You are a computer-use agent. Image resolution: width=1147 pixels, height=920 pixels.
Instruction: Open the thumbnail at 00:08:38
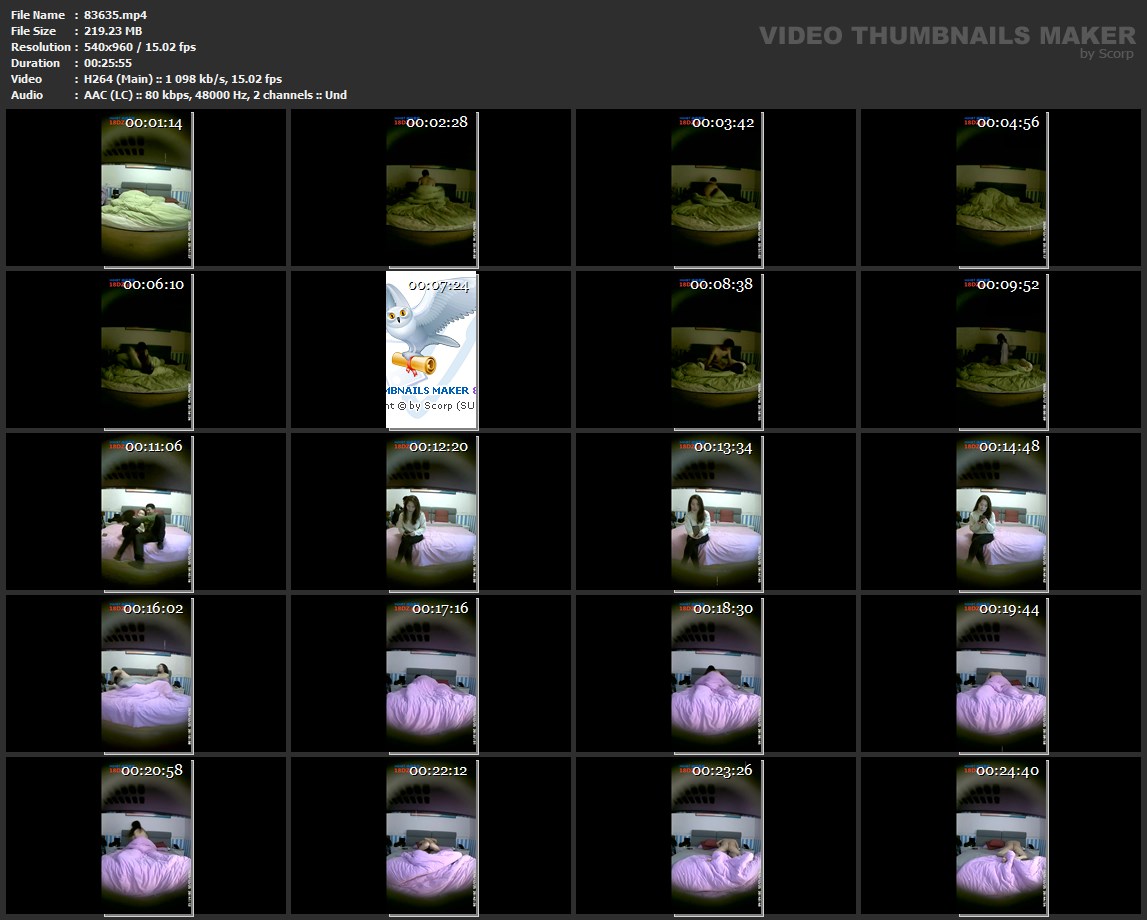tap(717, 350)
